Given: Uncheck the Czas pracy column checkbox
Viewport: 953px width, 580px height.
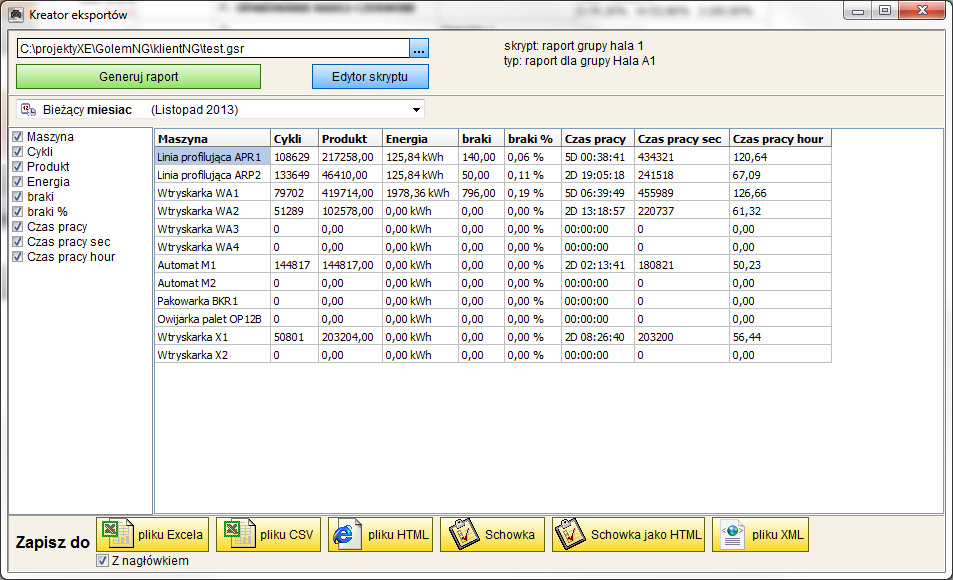Looking at the screenshot, I should tap(18, 227).
